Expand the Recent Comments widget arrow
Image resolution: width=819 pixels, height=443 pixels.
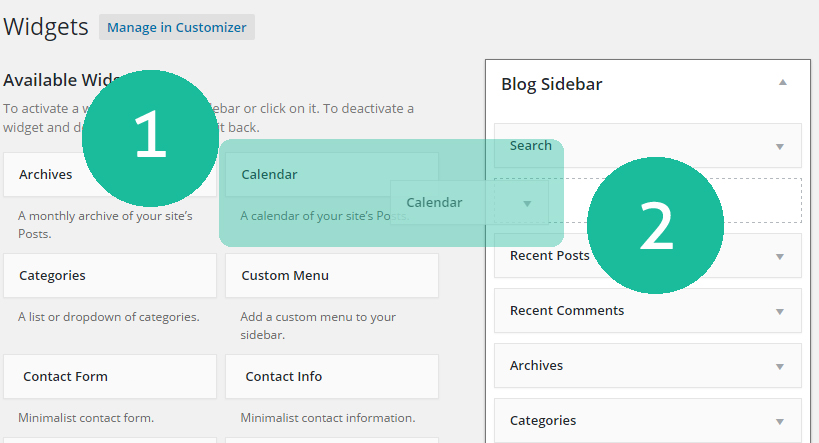click(780, 311)
